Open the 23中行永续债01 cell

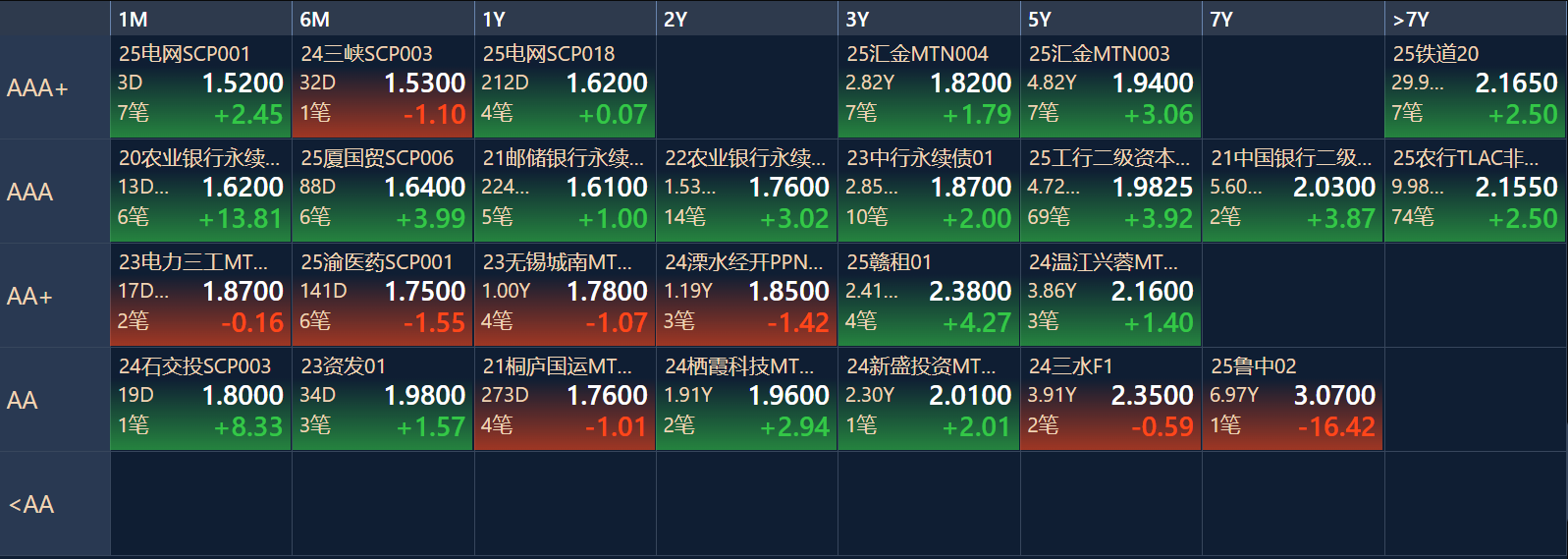[929, 190]
